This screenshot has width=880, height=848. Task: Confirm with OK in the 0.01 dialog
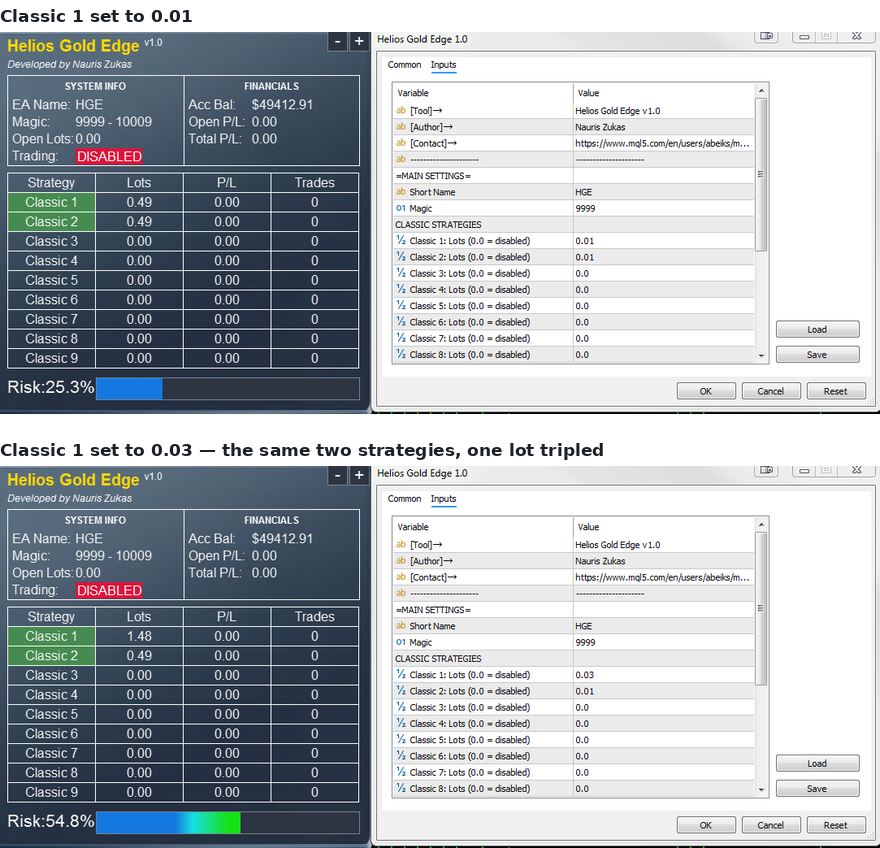[706, 391]
